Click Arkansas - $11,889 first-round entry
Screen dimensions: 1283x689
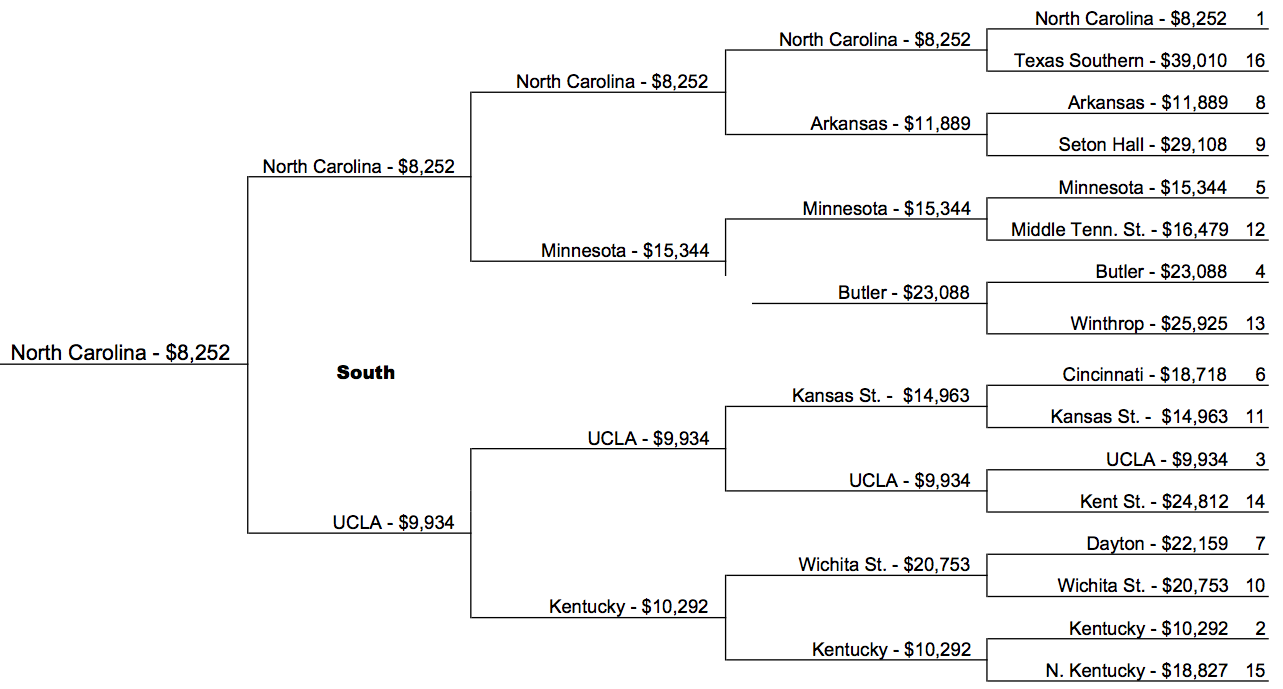click(1147, 103)
